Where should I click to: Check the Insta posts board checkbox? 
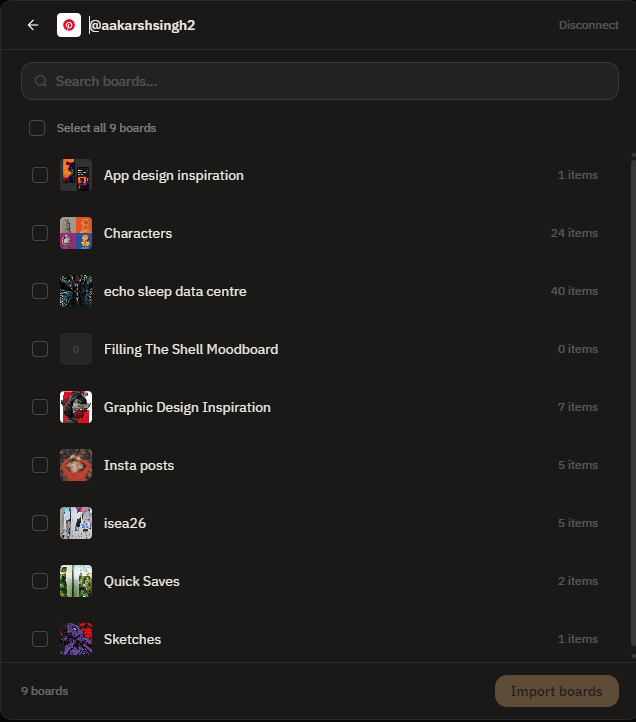click(x=40, y=465)
